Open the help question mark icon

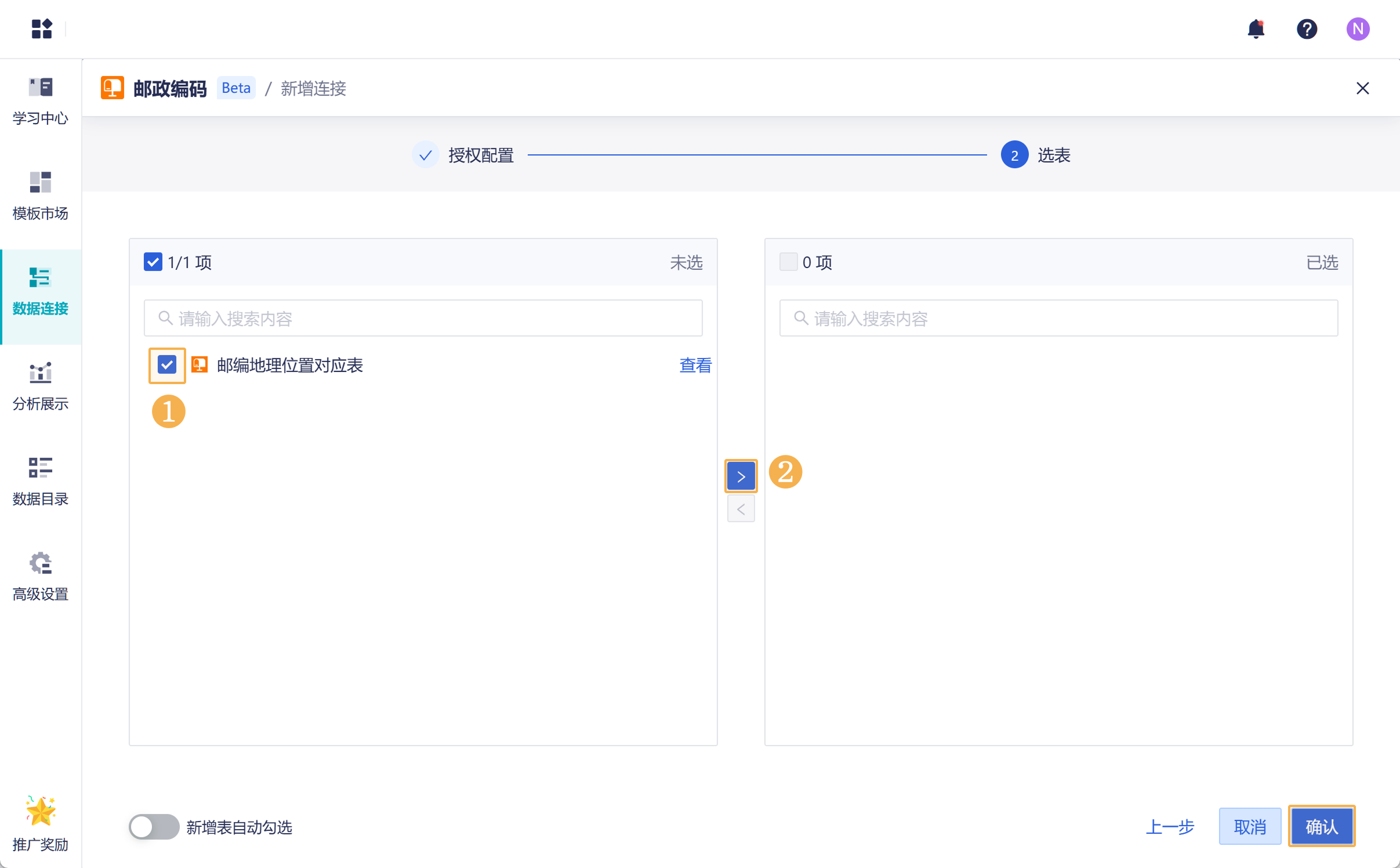1307,28
